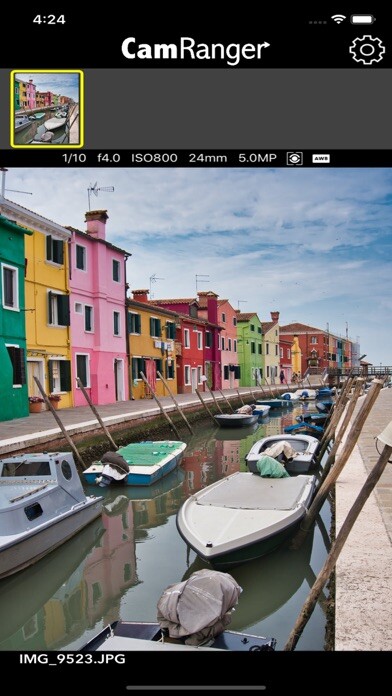Tap the main photo preview of colorful houses
392x696 pixels.
pyautogui.click(x=196, y=409)
